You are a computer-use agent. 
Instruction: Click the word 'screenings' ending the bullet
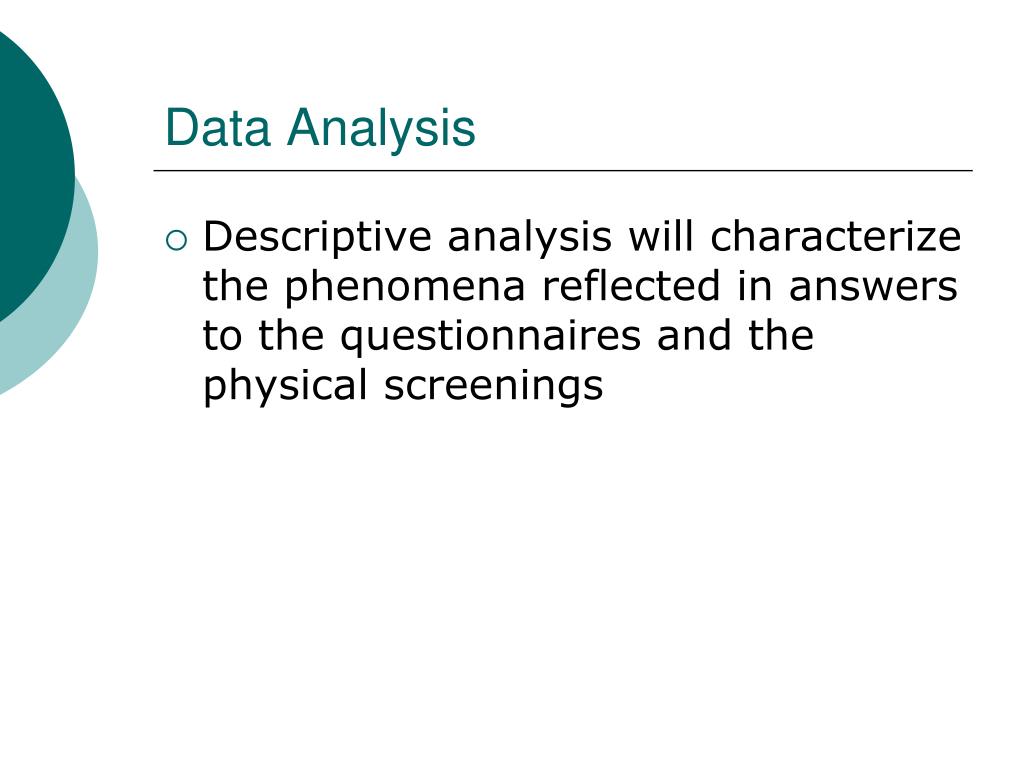pos(493,387)
